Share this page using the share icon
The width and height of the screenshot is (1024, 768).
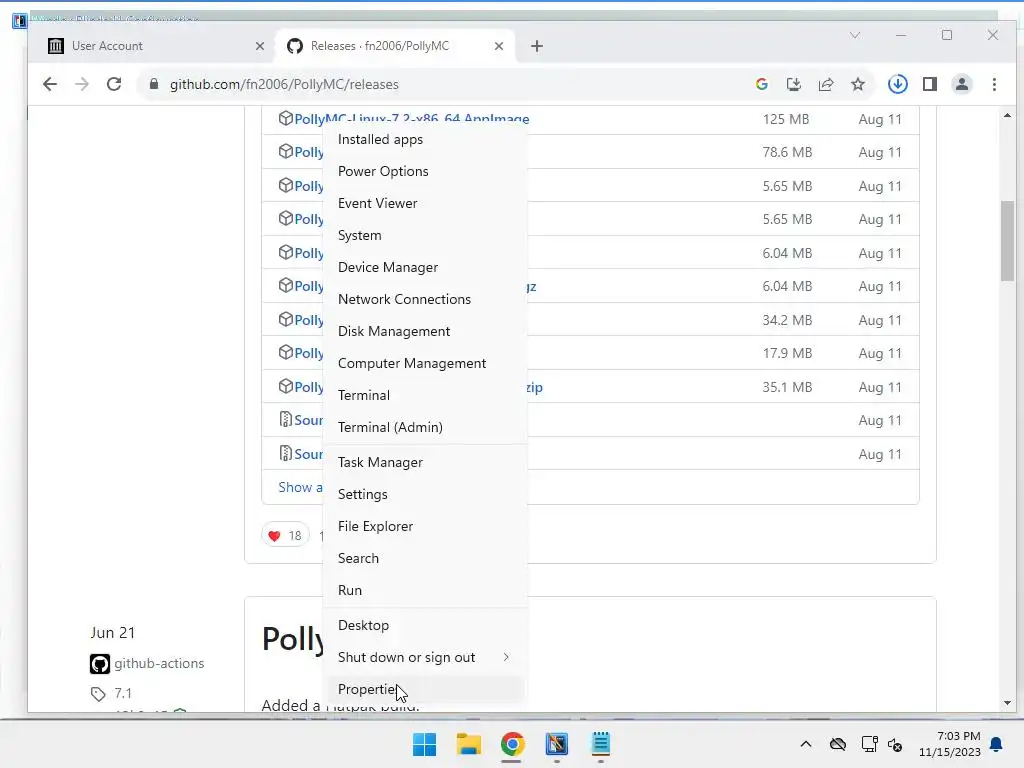tap(825, 84)
